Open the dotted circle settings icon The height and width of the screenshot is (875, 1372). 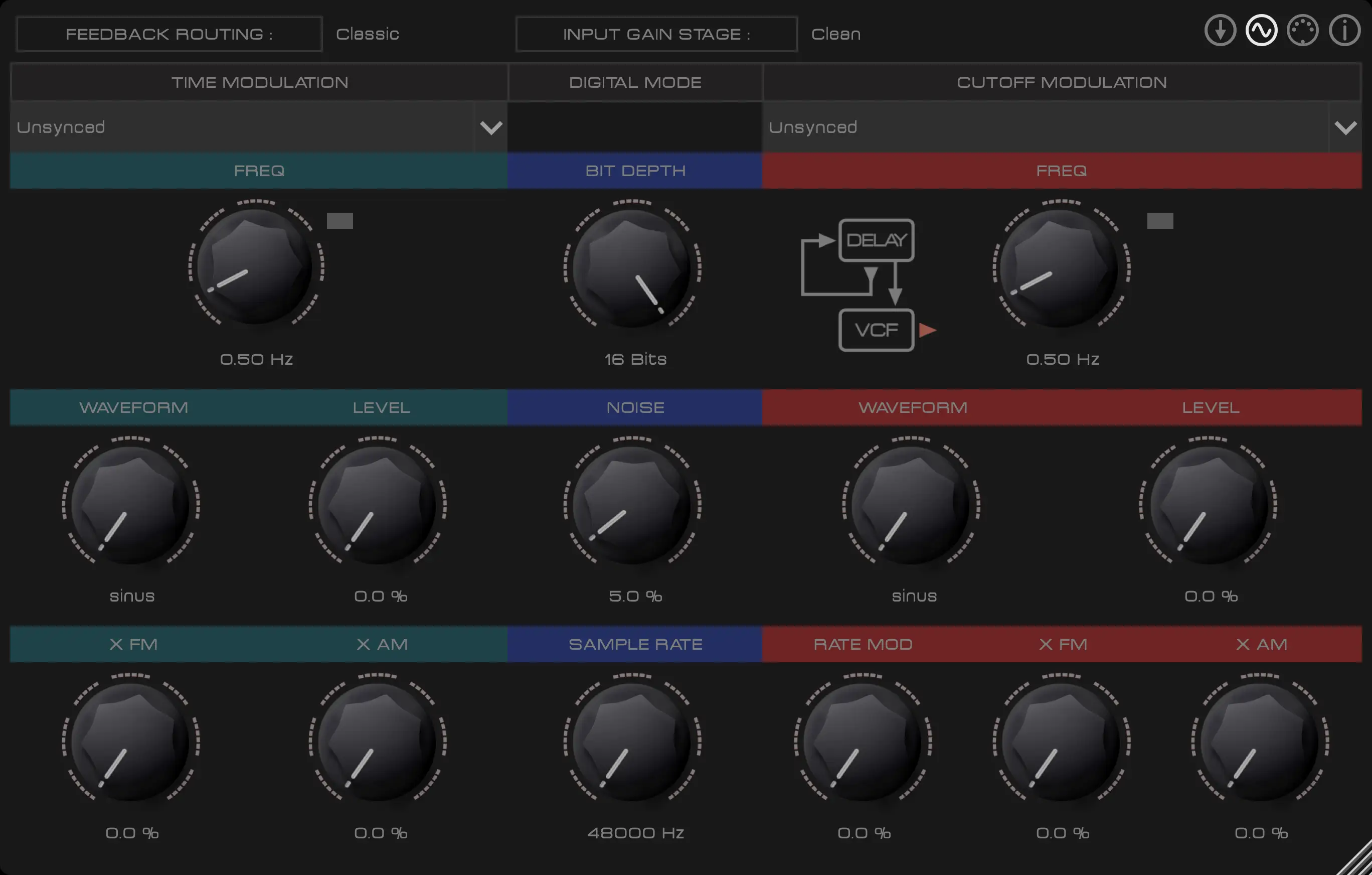[x=1303, y=30]
